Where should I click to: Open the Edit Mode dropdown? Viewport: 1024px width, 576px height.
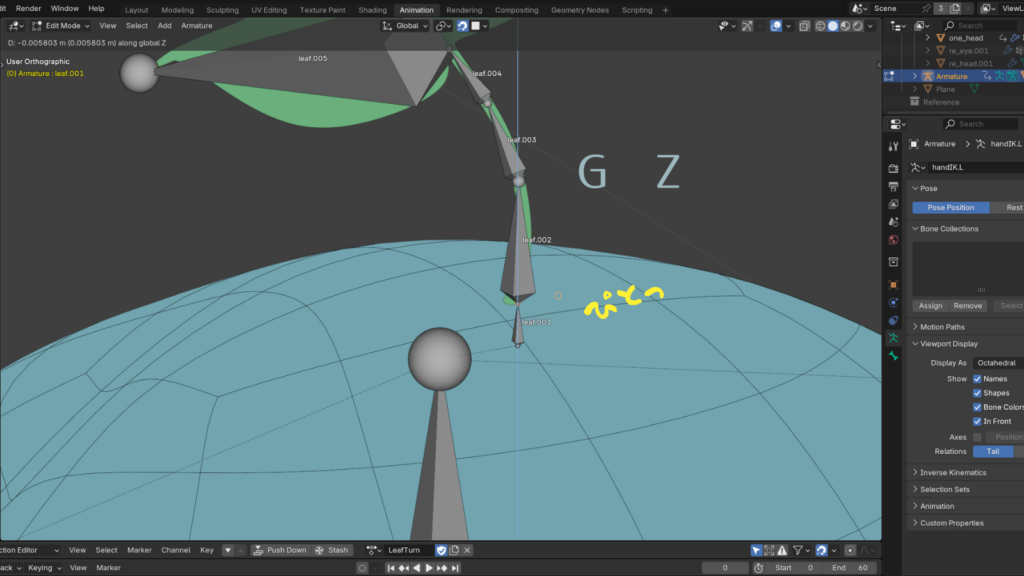coord(61,26)
